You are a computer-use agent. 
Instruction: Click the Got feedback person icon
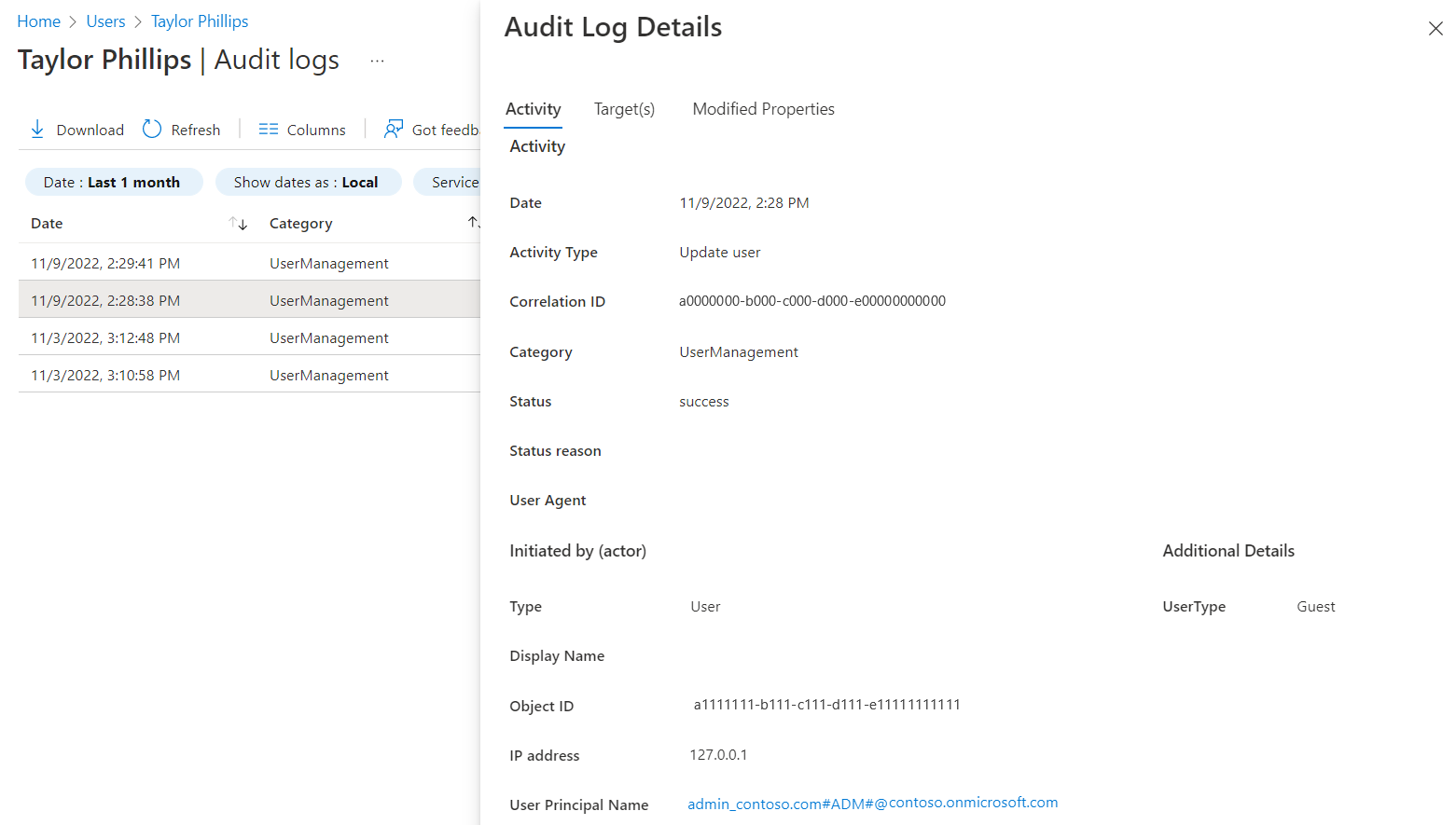tap(394, 129)
